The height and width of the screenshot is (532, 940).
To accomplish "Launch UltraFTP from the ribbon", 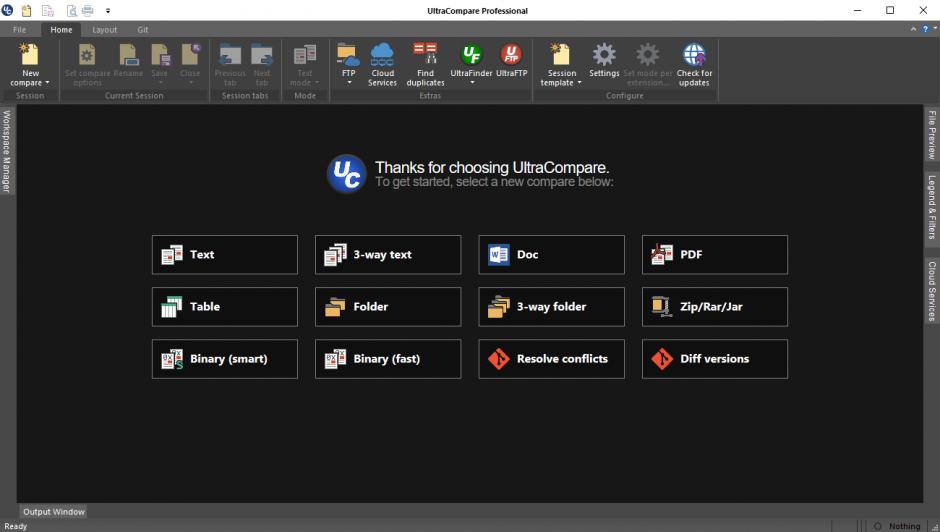I will click(511, 61).
